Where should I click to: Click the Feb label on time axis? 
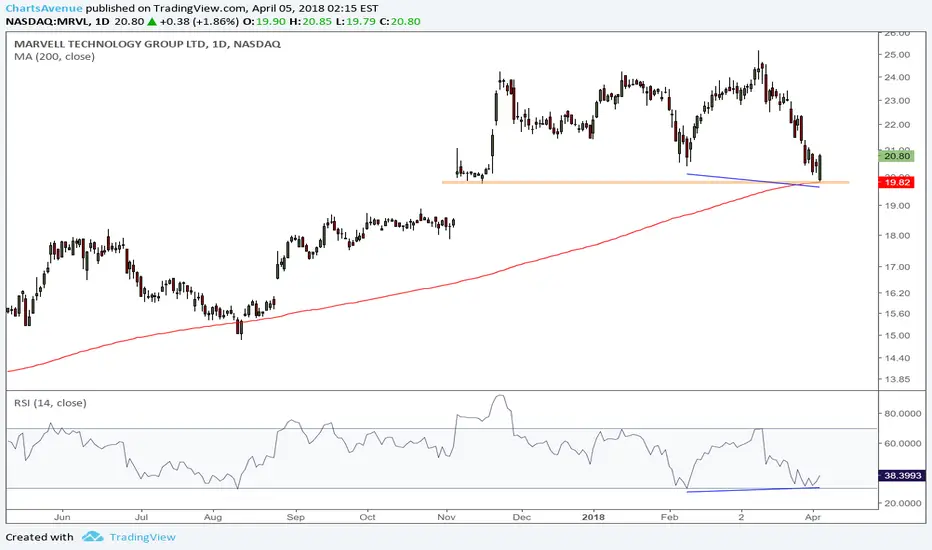pos(669,517)
